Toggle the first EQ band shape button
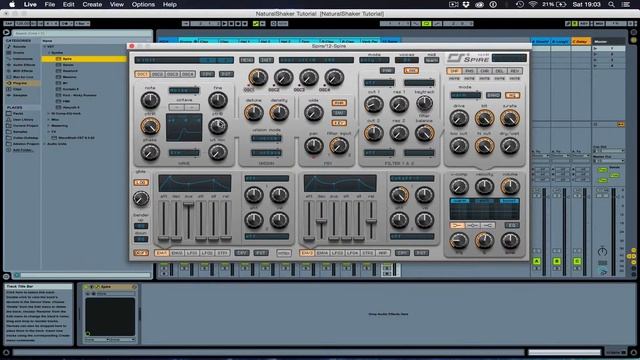This screenshot has height=360, width=640. [x=457, y=225]
